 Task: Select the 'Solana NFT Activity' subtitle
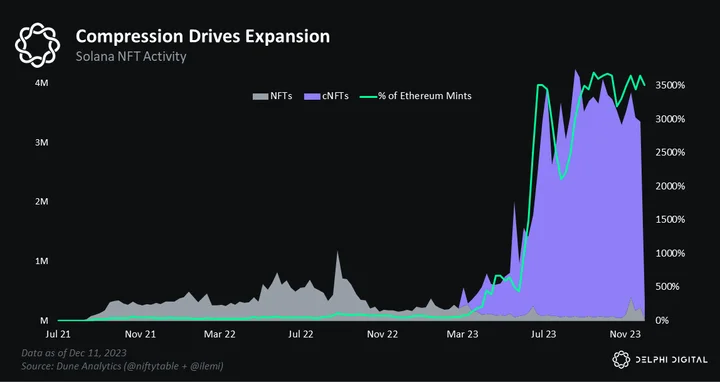click(131, 57)
